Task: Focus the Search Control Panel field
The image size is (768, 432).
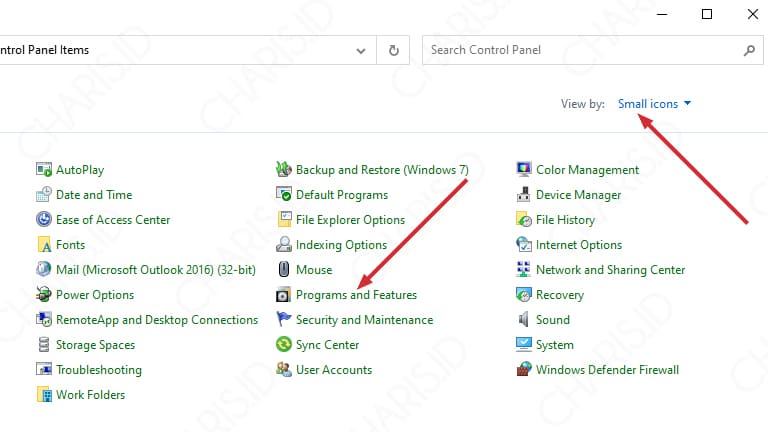Action: (593, 50)
